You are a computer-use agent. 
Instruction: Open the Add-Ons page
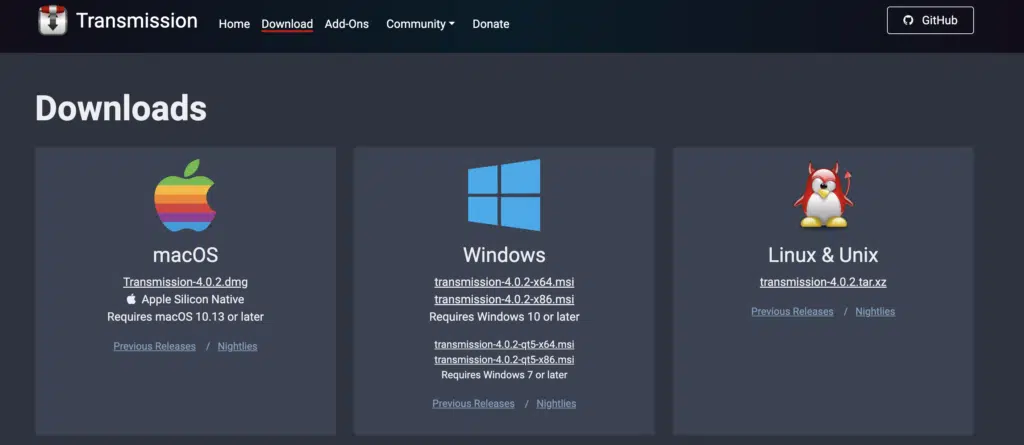(x=347, y=24)
